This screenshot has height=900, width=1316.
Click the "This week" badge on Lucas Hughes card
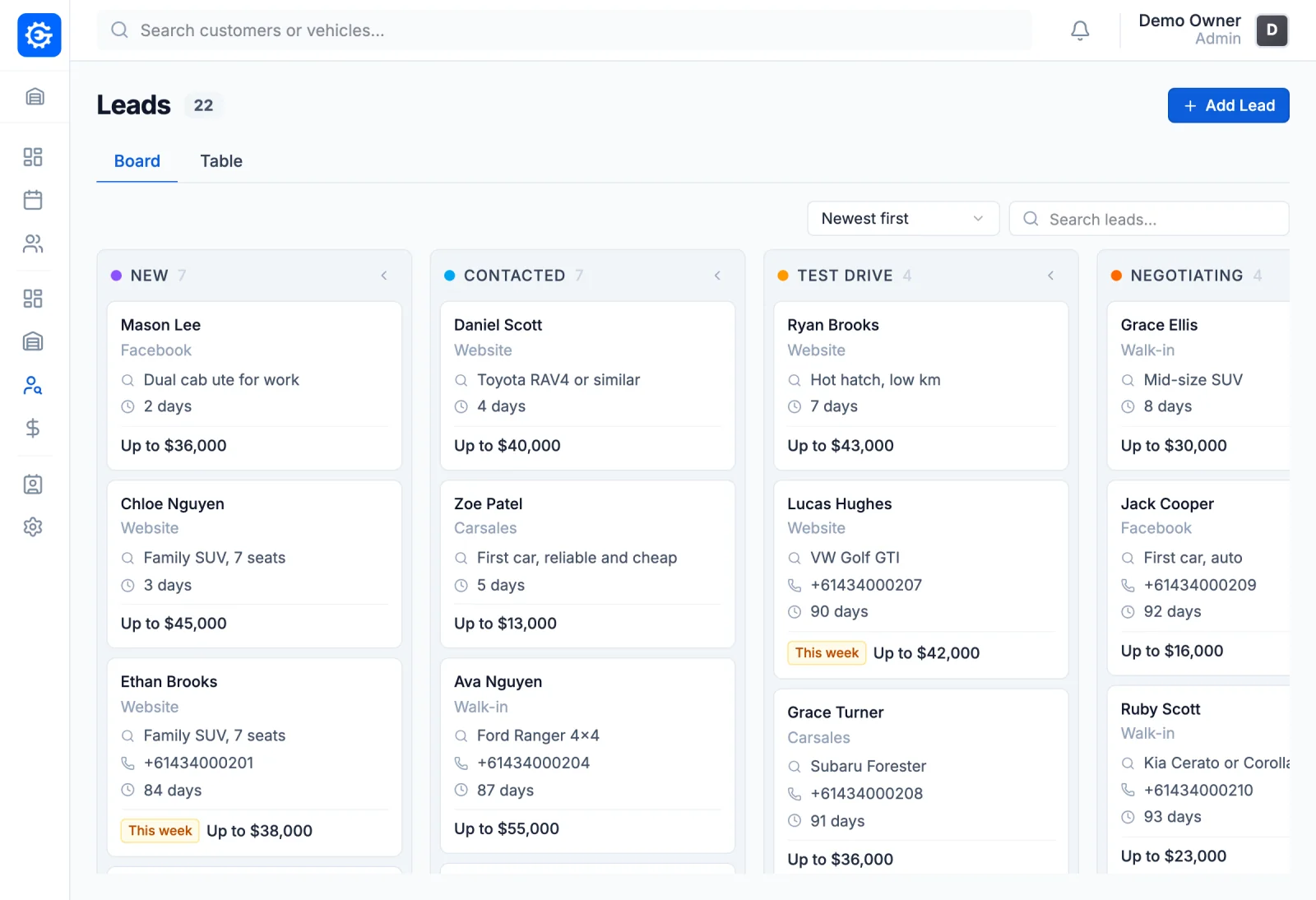(827, 653)
